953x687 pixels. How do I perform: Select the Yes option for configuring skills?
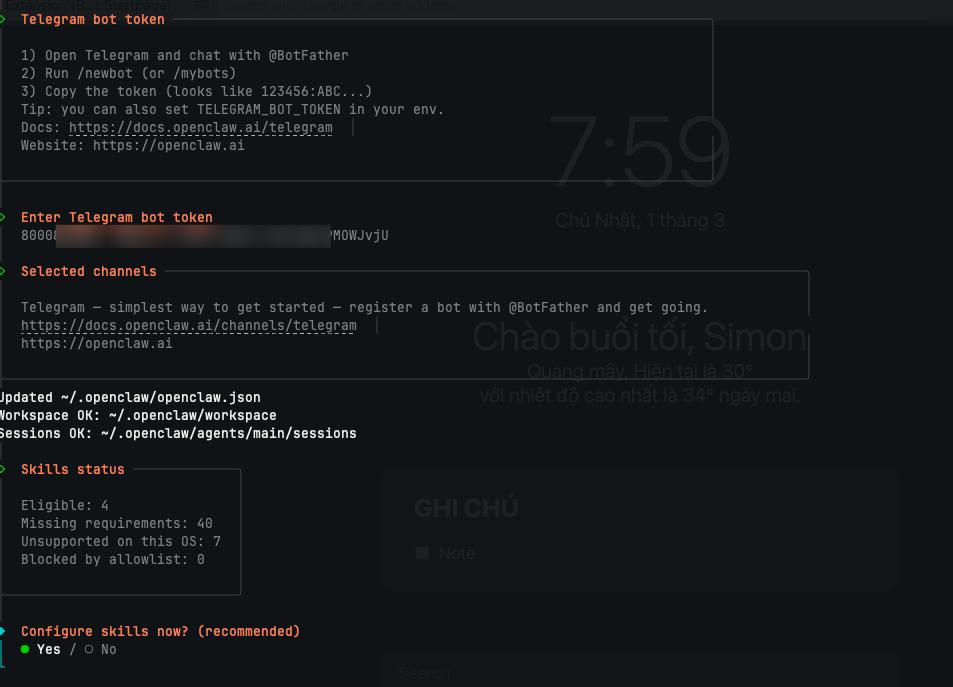click(x=40, y=649)
